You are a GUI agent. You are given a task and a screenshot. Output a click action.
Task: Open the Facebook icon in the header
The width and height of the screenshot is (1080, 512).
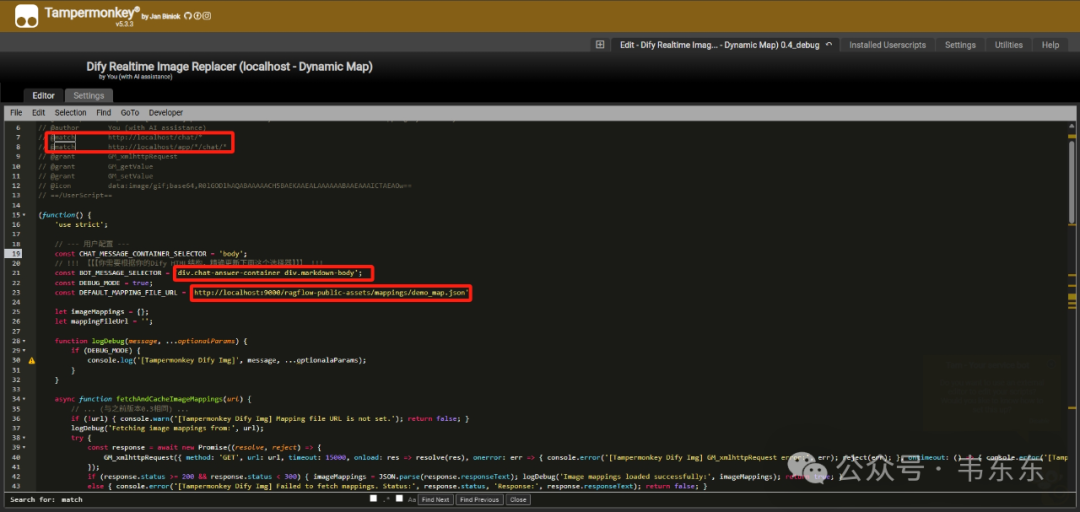(x=197, y=16)
